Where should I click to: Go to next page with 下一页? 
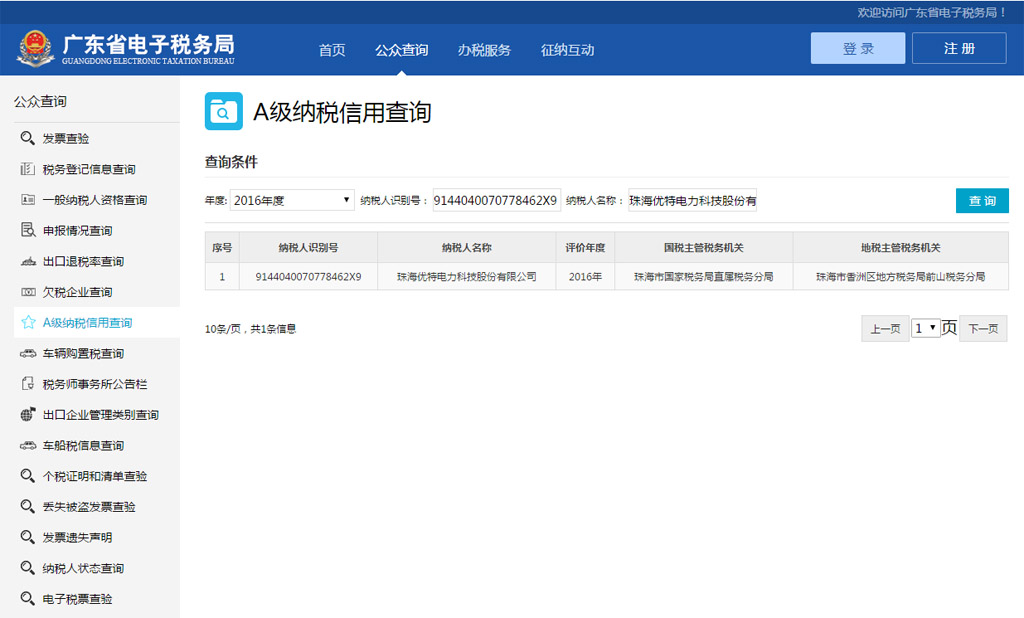click(x=983, y=328)
